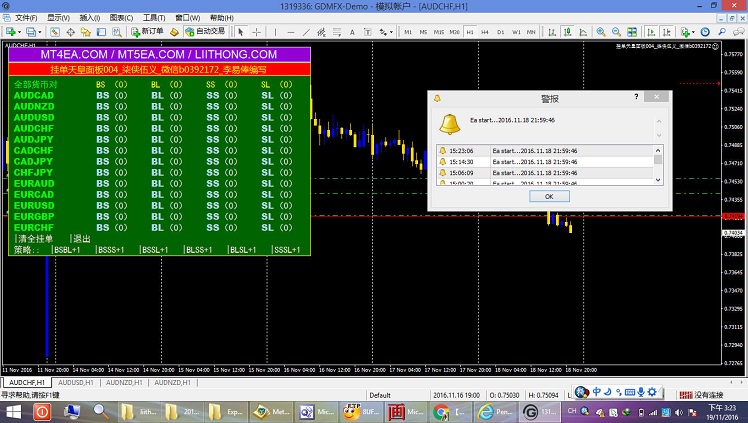Viewport: 748px width, 423px height.
Task: Open Internet Explorer from taskbar
Action: tap(496, 412)
